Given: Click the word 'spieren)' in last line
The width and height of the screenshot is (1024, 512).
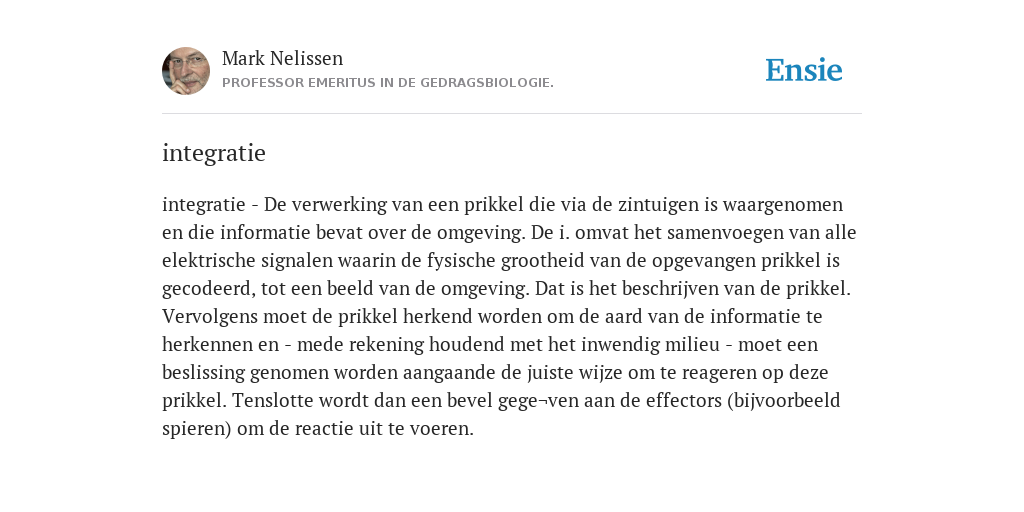Looking at the screenshot, I should (197, 429).
